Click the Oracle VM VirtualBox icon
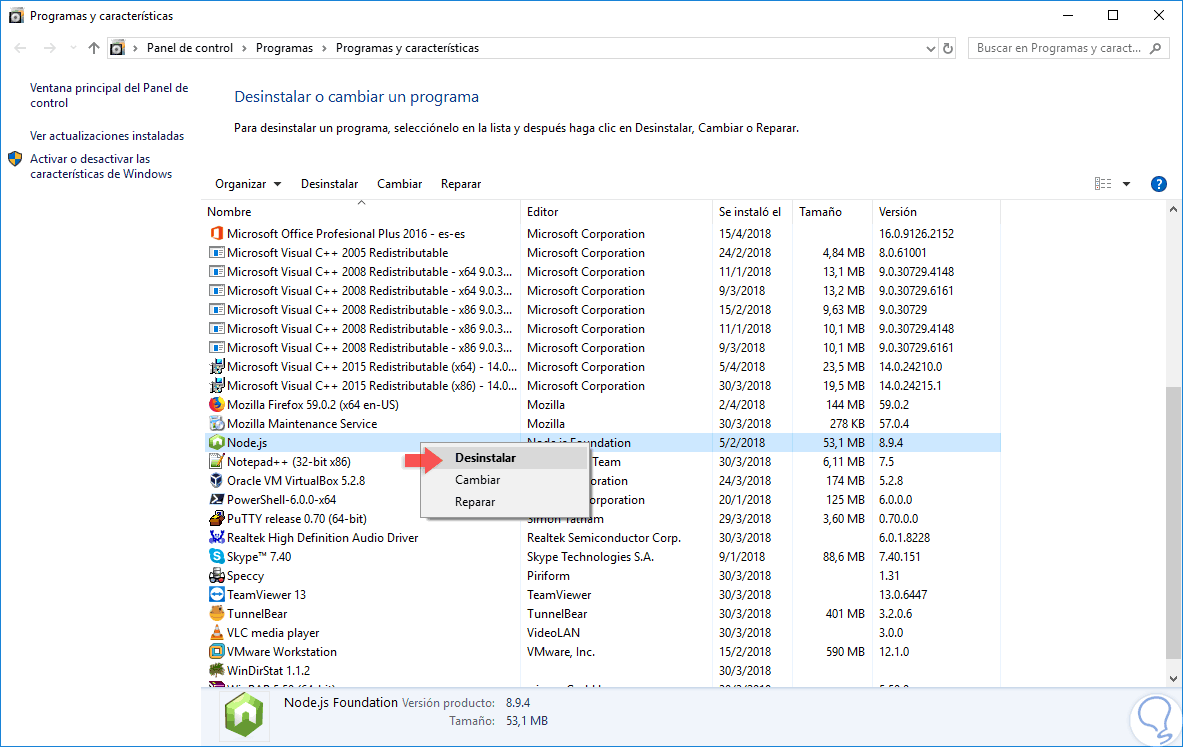1183x747 pixels. tap(217, 480)
